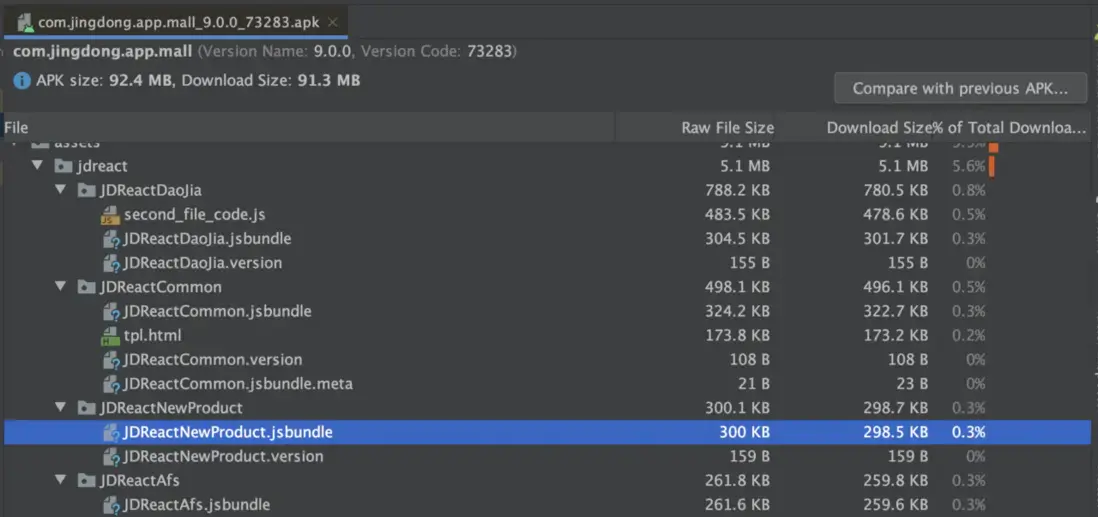Click the JDReactNewProduct.version file icon
1098x517 pixels.
[111, 457]
